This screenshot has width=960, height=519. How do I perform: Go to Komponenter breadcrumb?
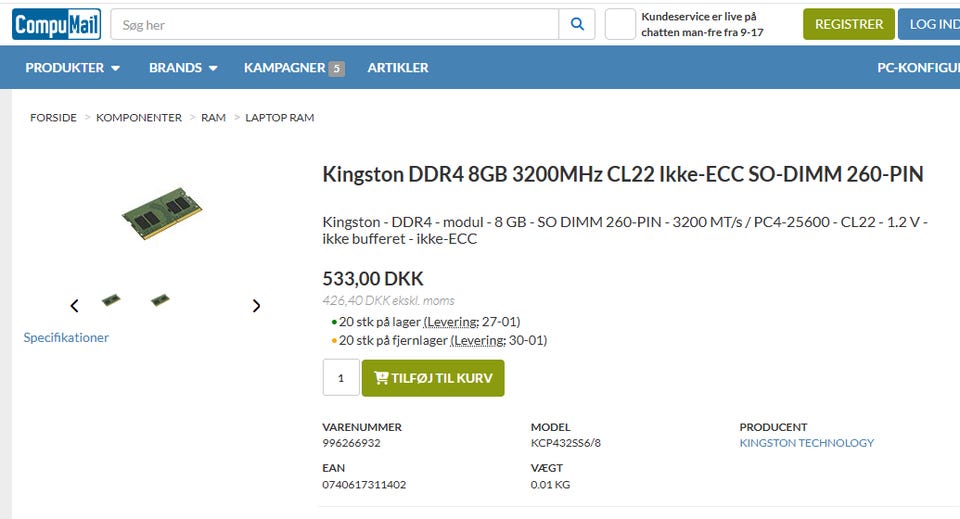pos(139,118)
